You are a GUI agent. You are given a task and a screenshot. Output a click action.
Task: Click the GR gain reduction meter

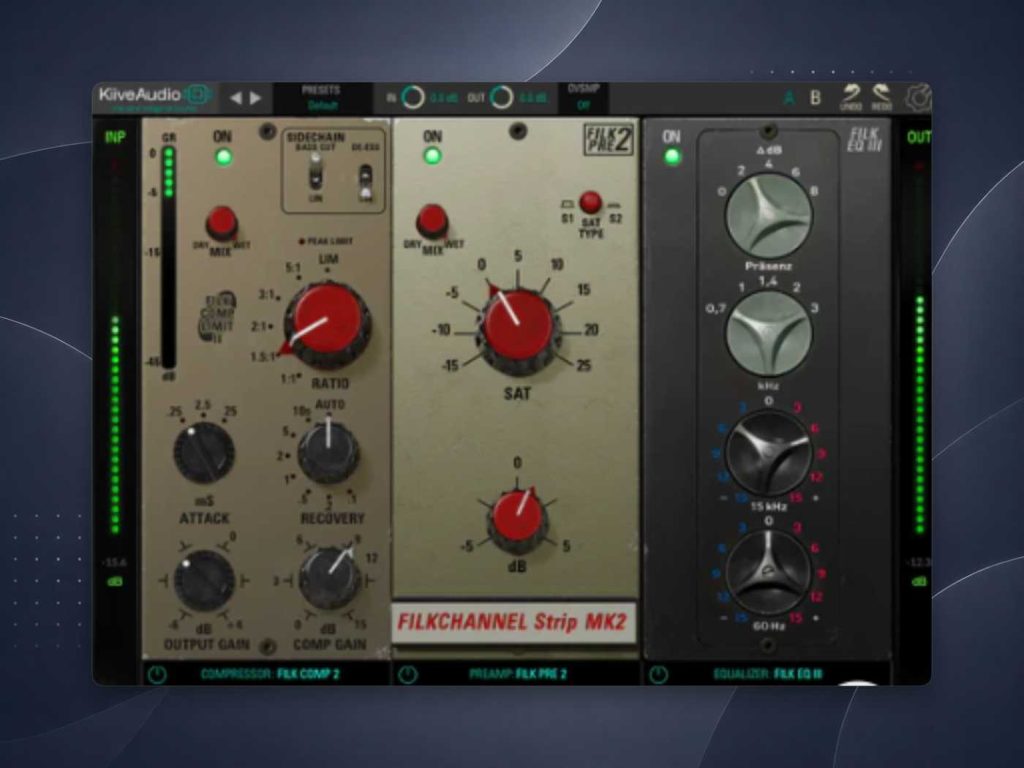(168, 258)
